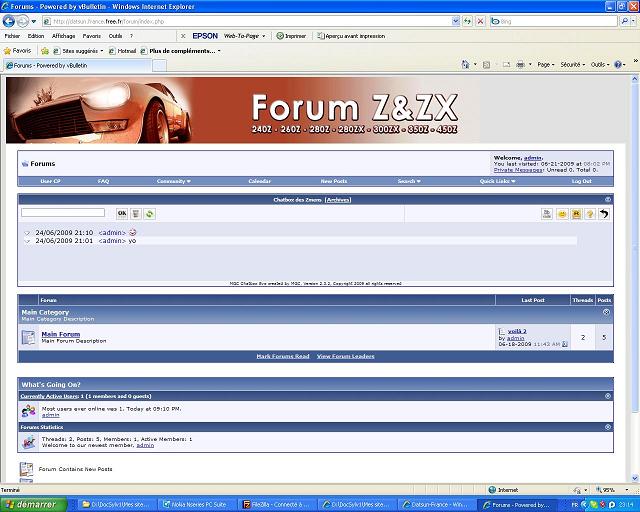Click the chatbox trash clear icon
Image resolution: width=640 pixels, height=512 pixels.
click(136, 213)
